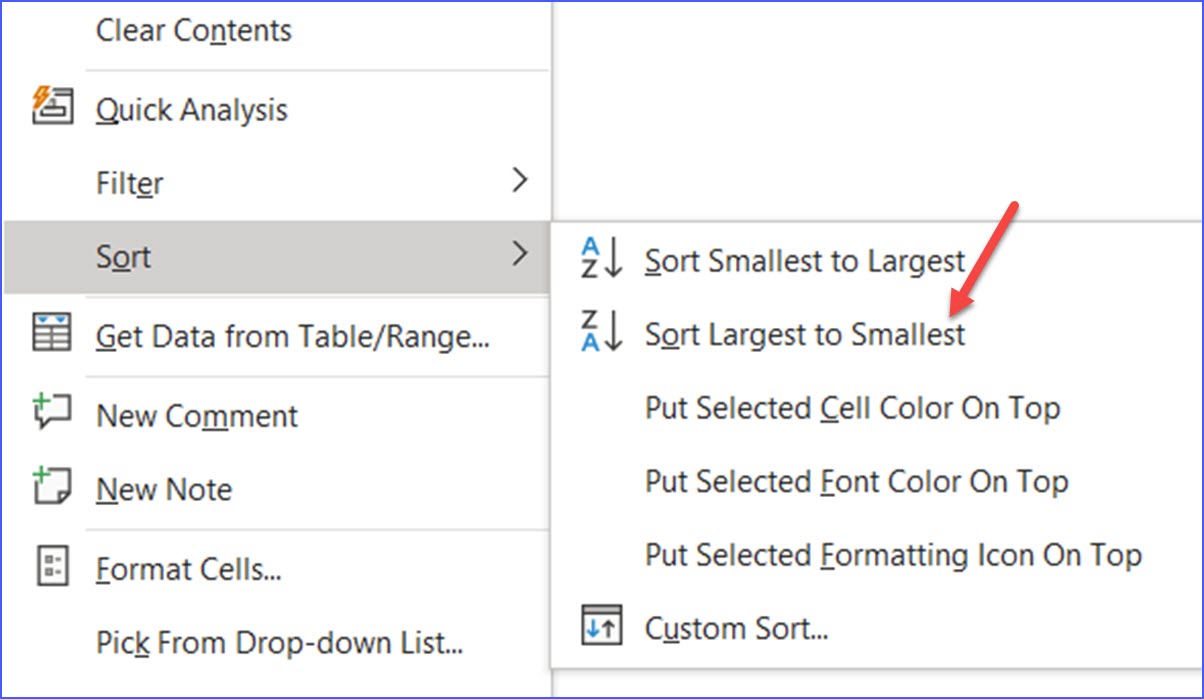Image resolution: width=1204 pixels, height=699 pixels.
Task: Click the Custom Sort icon
Action: (601, 627)
